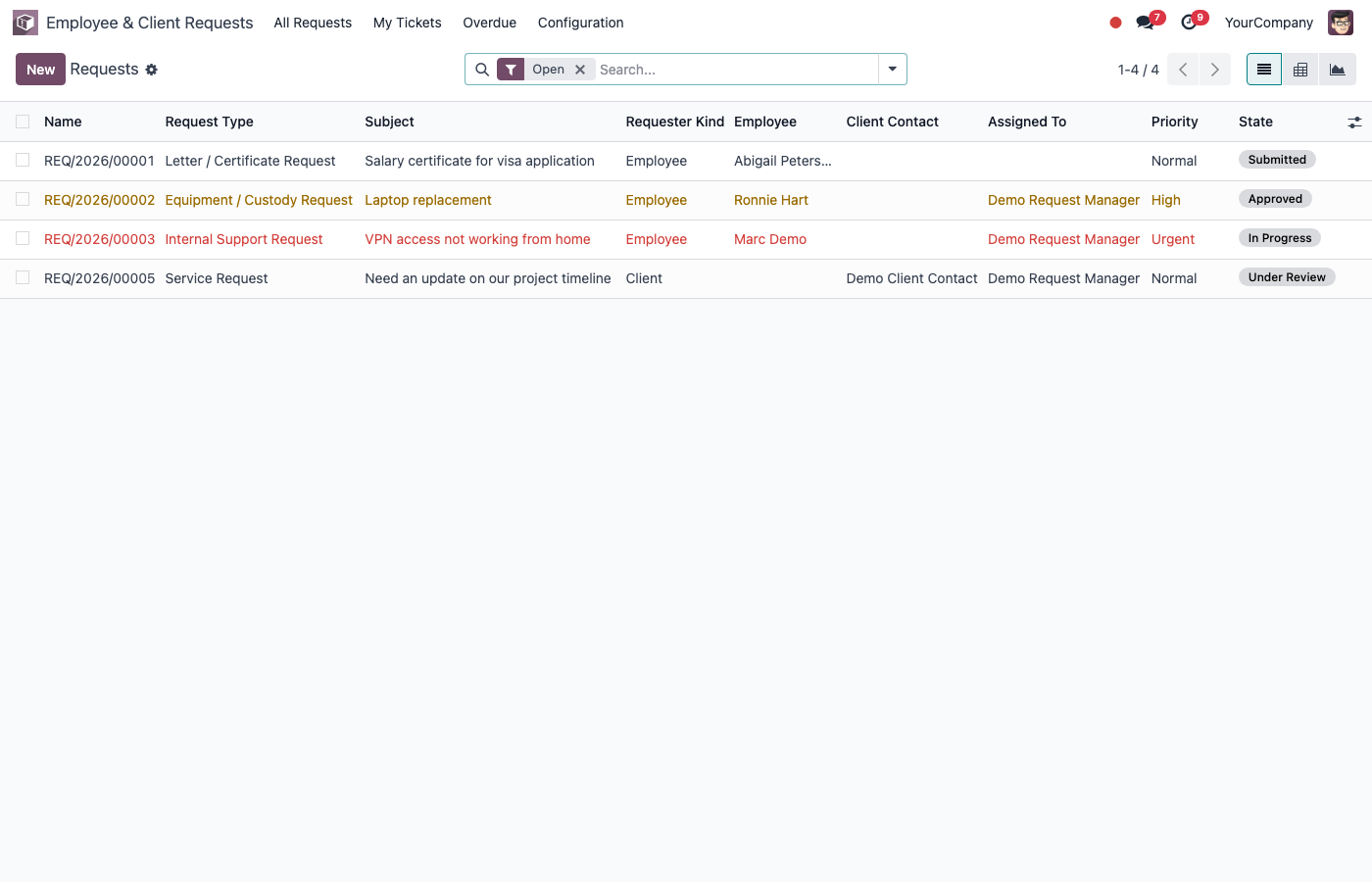Click the filter funnel icon
This screenshot has height=882, width=1372.
pyautogui.click(x=511, y=70)
